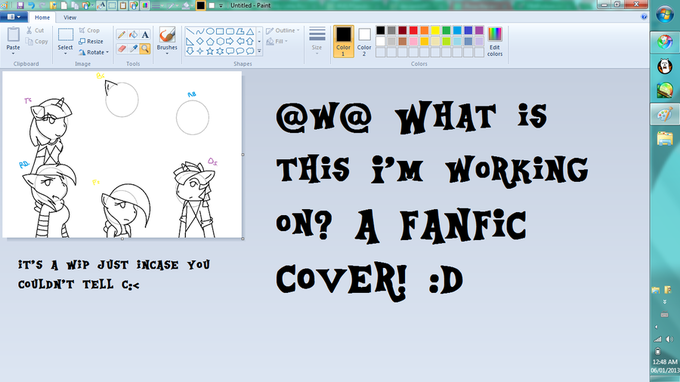Choose the Triangle shape
Image resolution: width=680 pixels, height=382 pixels.
pyautogui.click(x=250, y=31)
